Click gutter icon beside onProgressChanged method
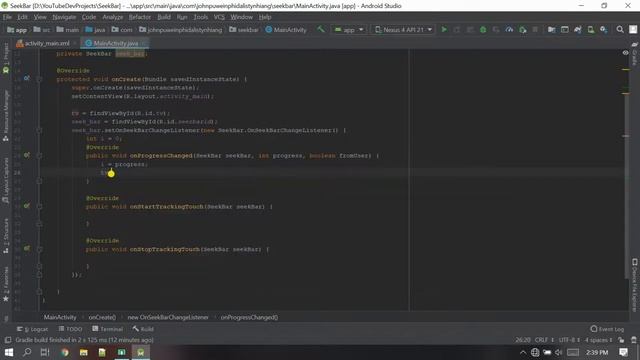 [27, 155]
